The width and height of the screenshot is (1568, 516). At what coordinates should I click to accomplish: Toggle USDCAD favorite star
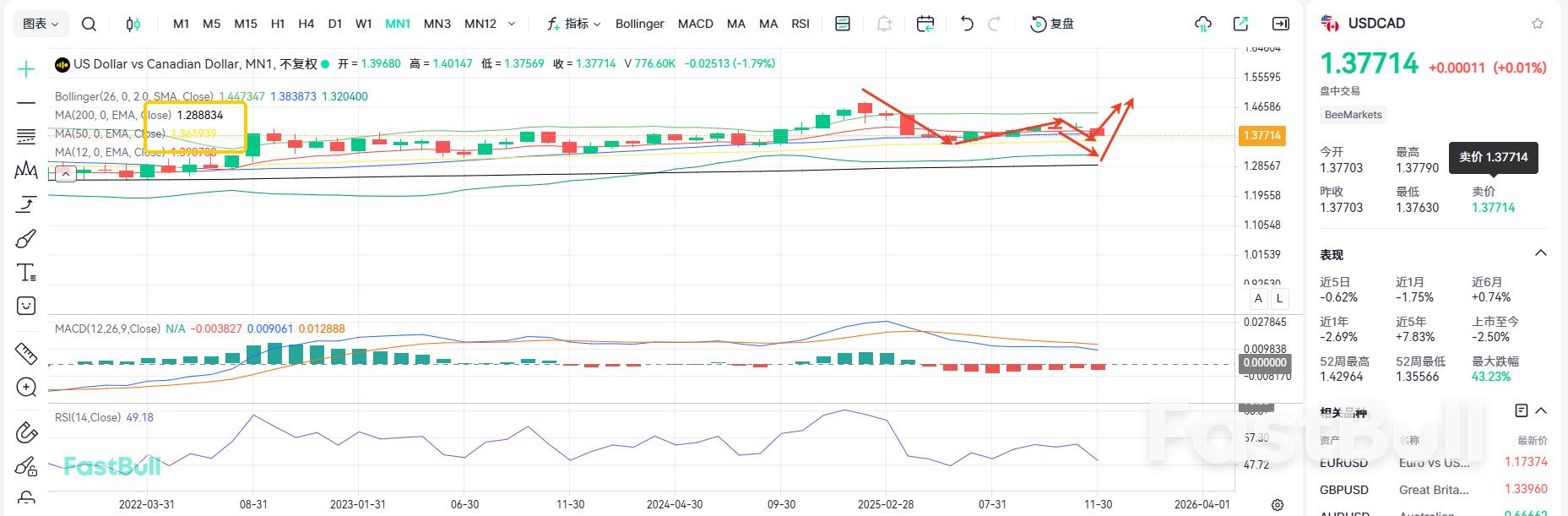coord(1538,24)
